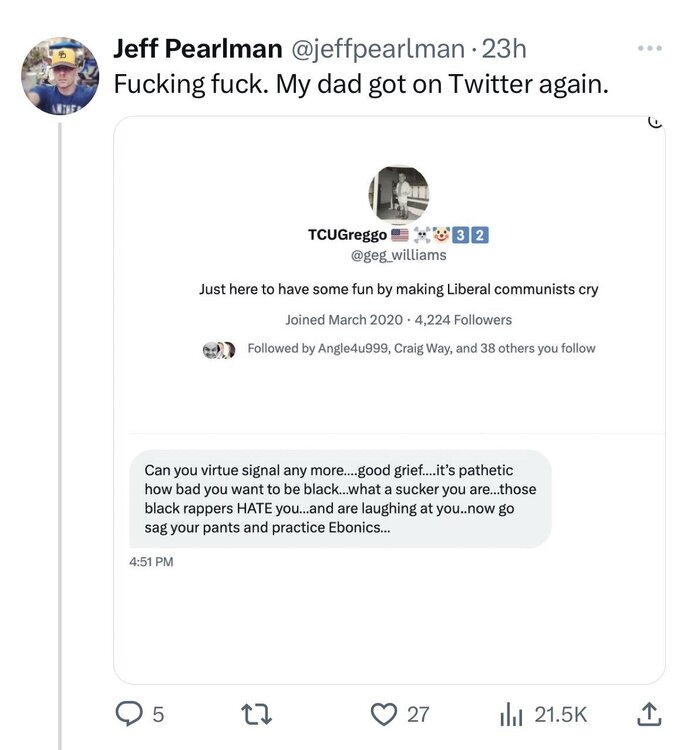The image size is (687, 750).
Task: Open the three-dot more options menu
Action: (x=649, y=47)
